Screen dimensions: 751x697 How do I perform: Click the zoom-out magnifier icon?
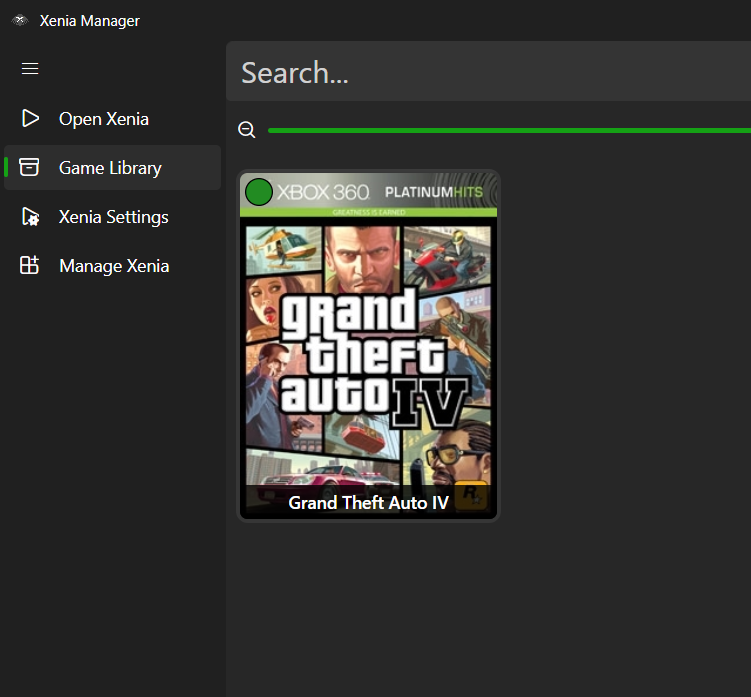pos(247,130)
